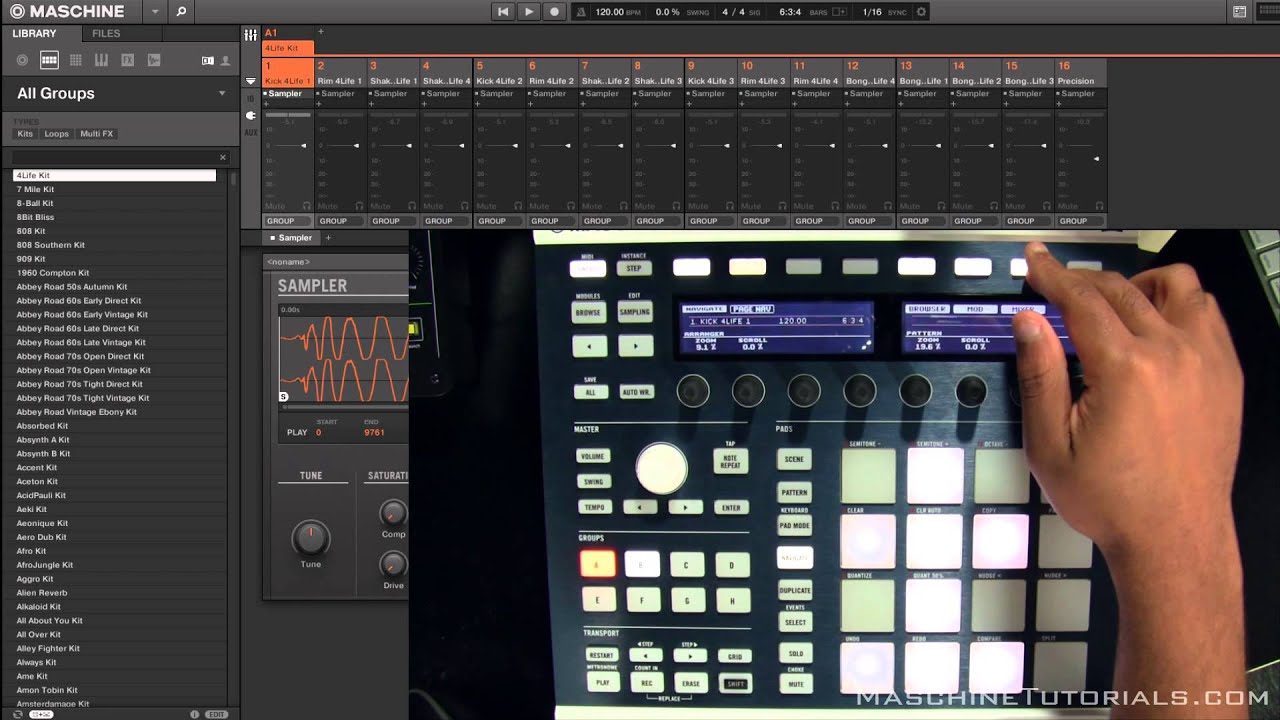Open the browser search magnifier icon
Viewport: 1280px width, 720px height.
pyautogui.click(x=181, y=12)
